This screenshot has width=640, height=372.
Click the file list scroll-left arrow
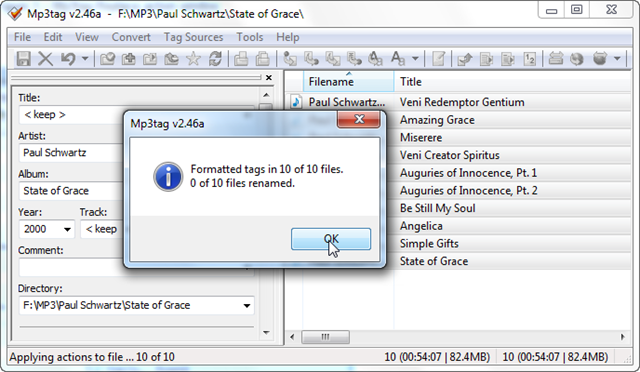(292, 337)
